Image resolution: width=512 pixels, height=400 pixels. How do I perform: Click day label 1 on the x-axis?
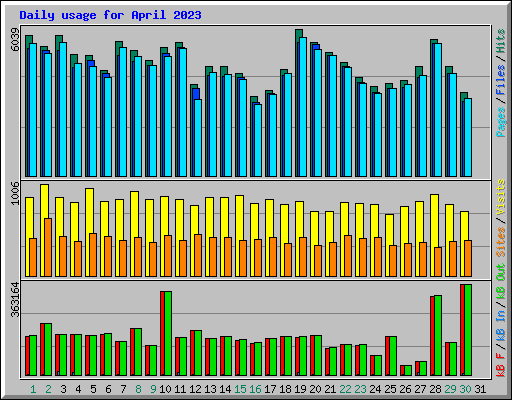33,389
